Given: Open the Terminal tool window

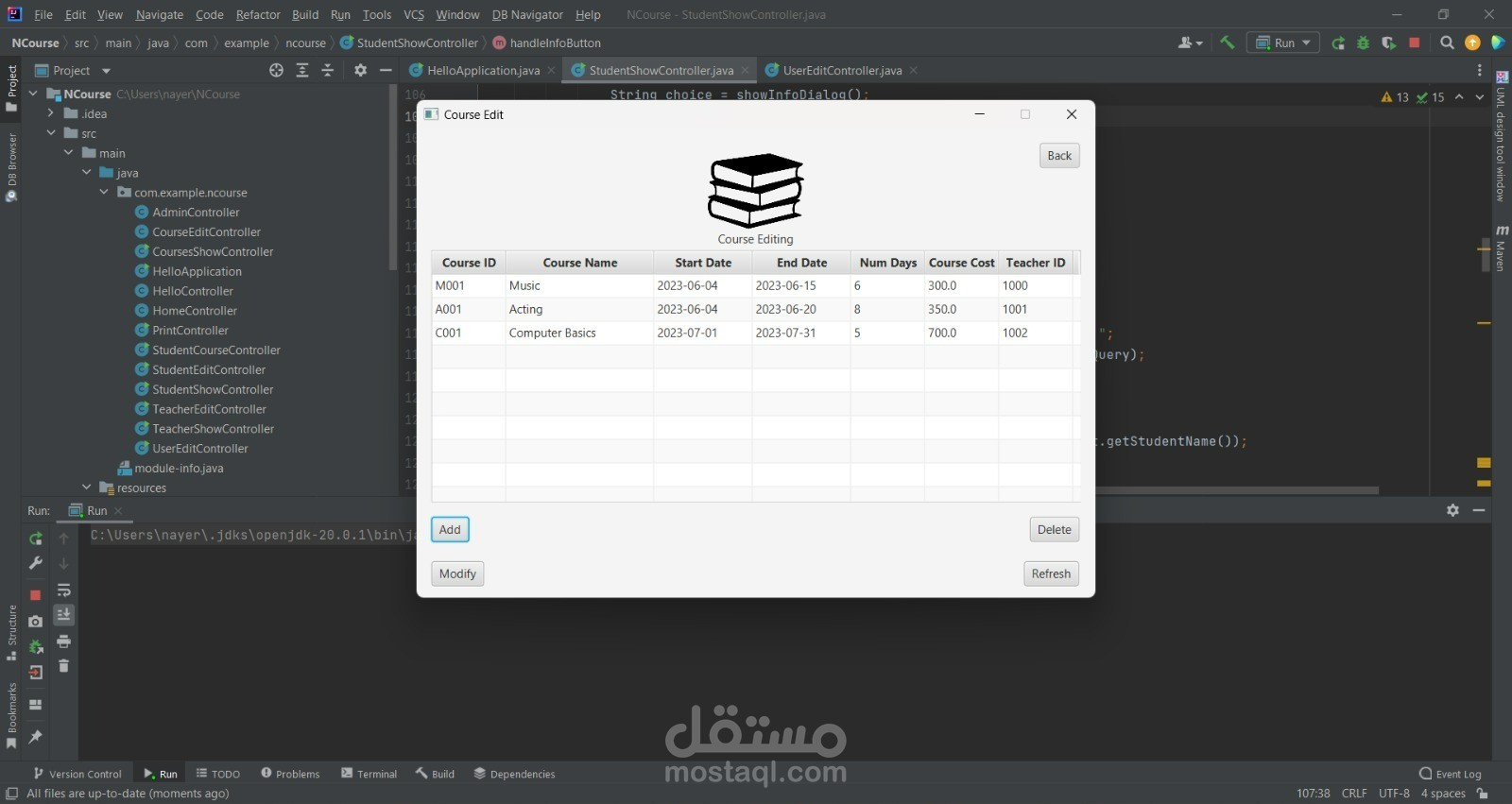Looking at the screenshot, I should click(369, 774).
